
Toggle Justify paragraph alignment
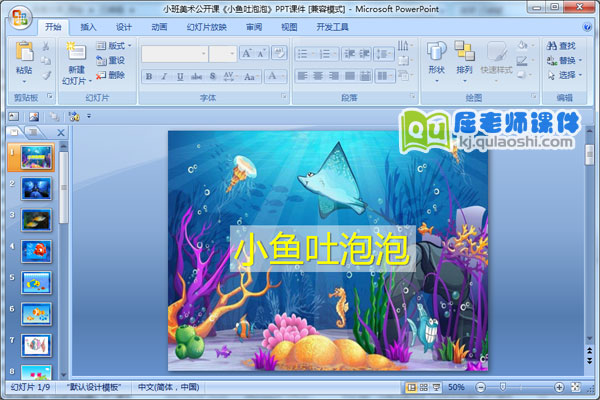click(x=349, y=76)
